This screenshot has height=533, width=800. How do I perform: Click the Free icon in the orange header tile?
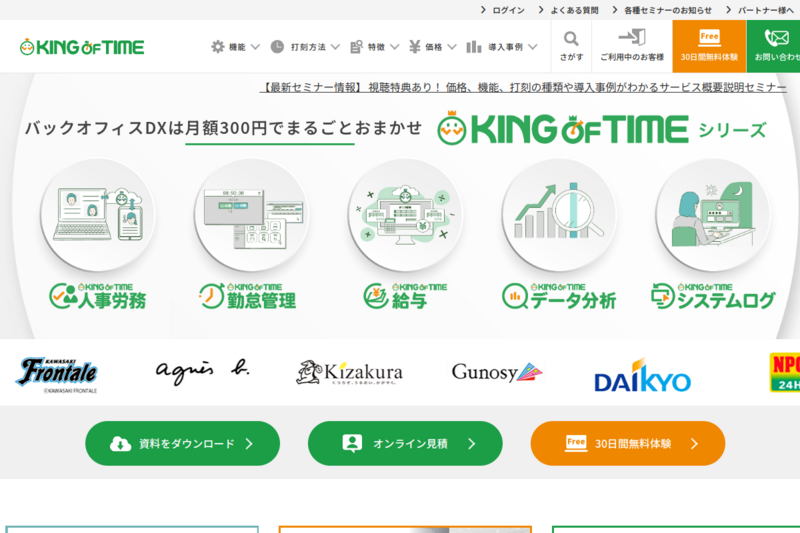click(x=709, y=37)
